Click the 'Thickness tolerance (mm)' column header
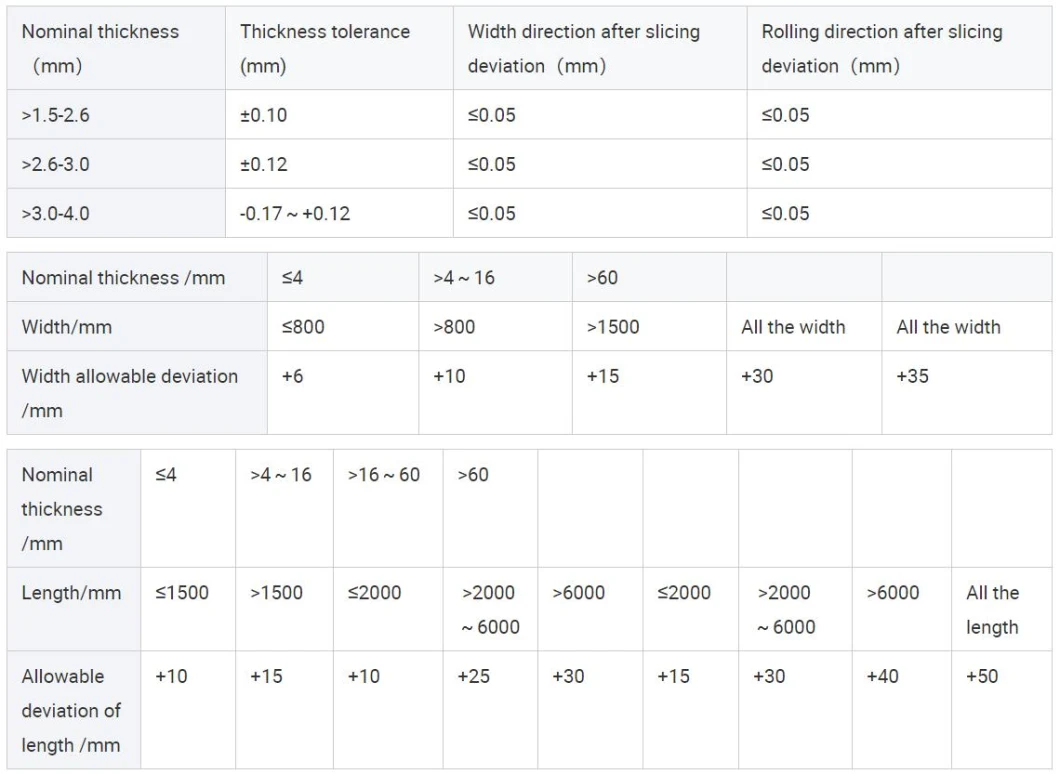This screenshot has width=1060, height=774. [x=324, y=48]
